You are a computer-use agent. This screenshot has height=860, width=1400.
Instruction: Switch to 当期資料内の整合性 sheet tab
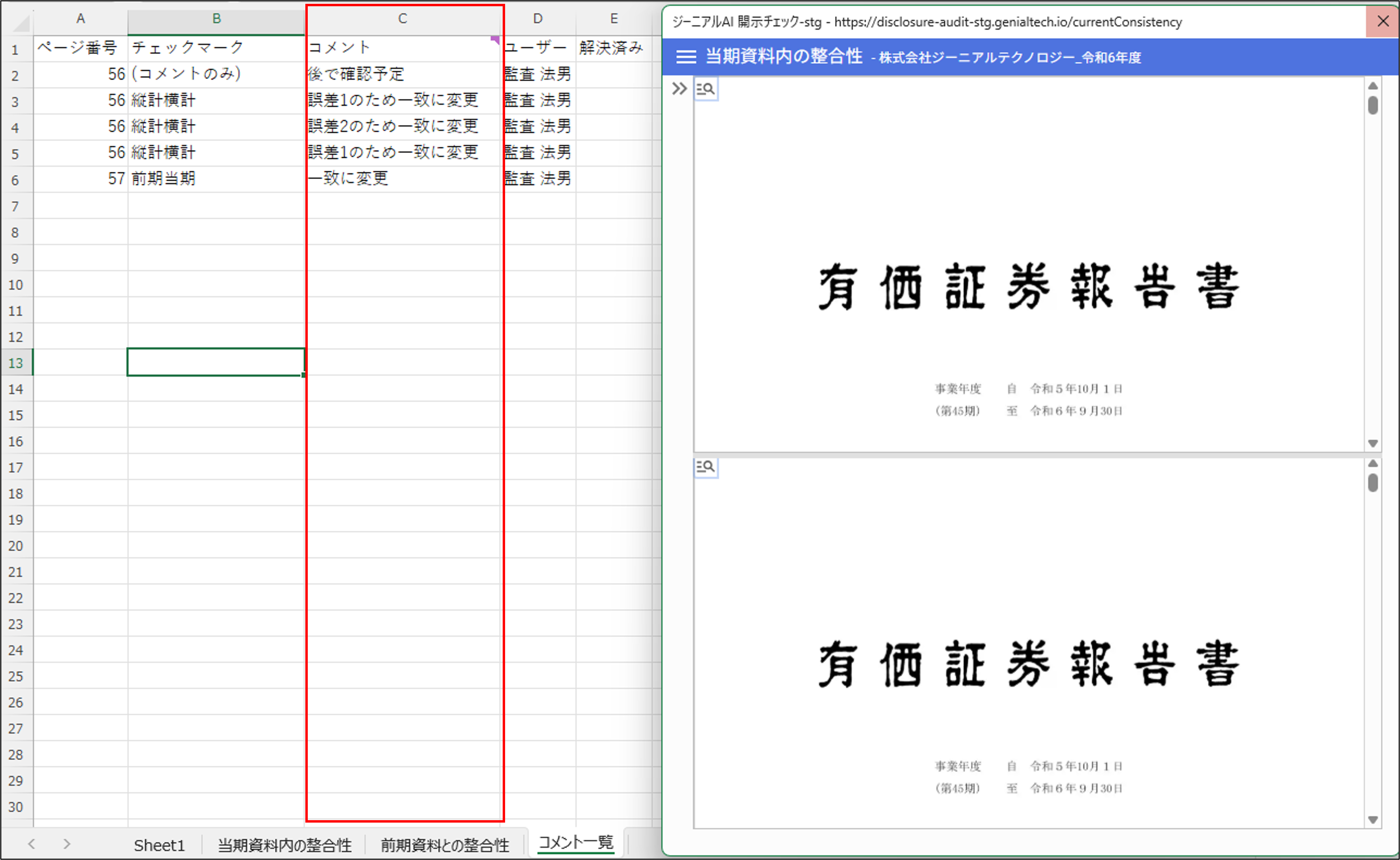tap(285, 845)
